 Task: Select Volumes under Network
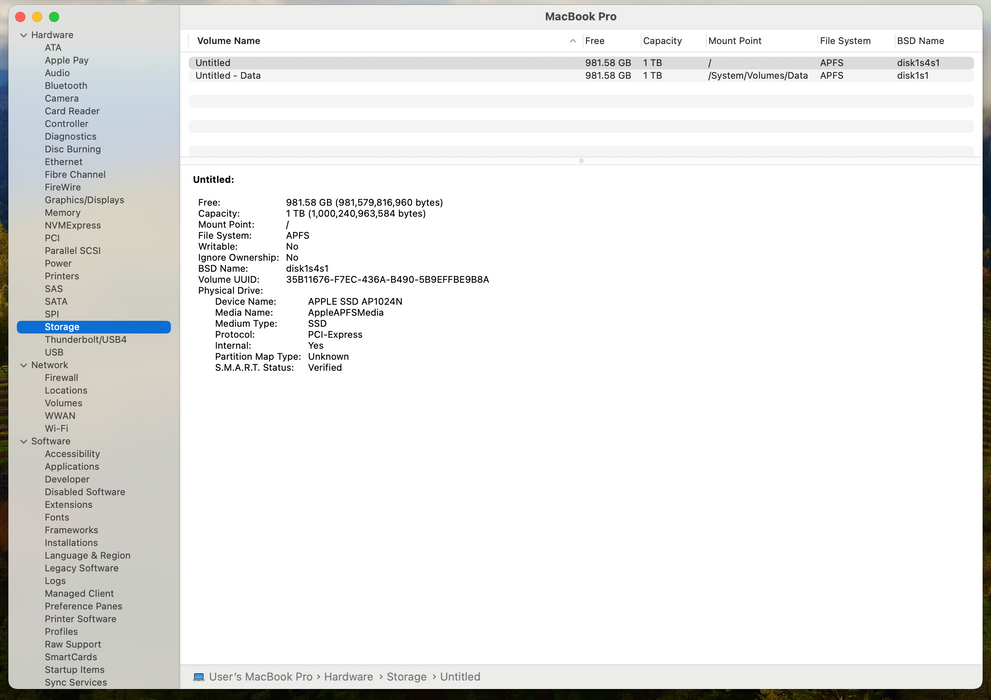[x=63, y=403]
